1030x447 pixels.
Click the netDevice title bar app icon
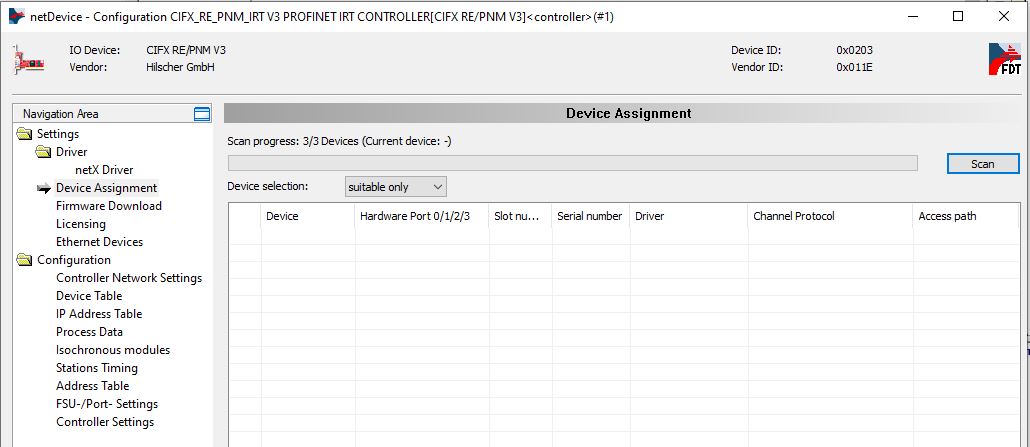pos(16,16)
